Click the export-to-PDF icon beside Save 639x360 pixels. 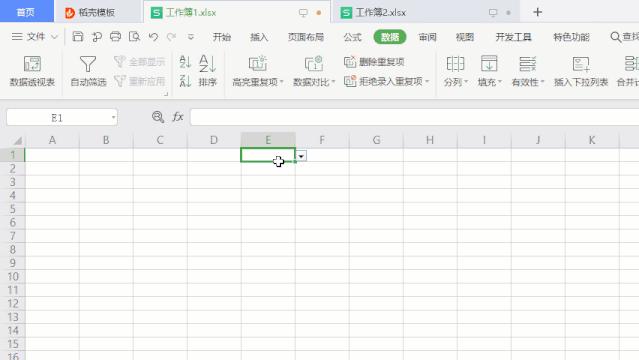97,37
